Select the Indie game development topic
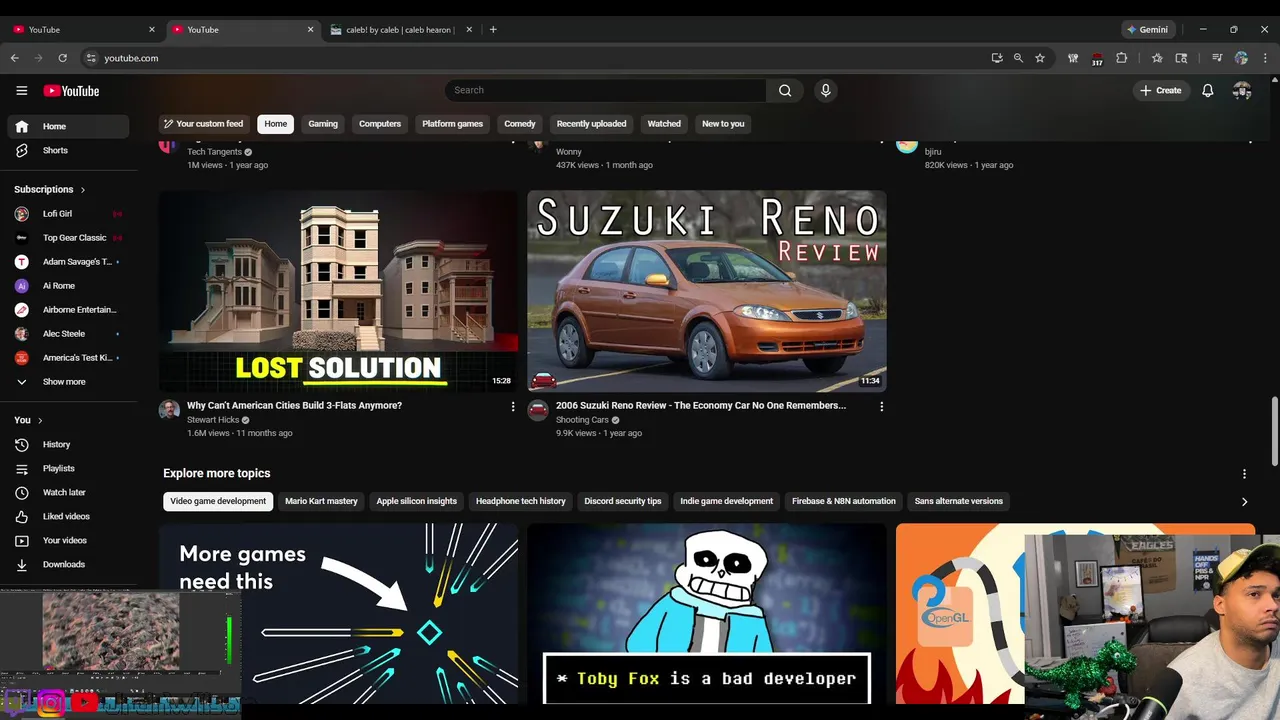 pyautogui.click(x=727, y=501)
